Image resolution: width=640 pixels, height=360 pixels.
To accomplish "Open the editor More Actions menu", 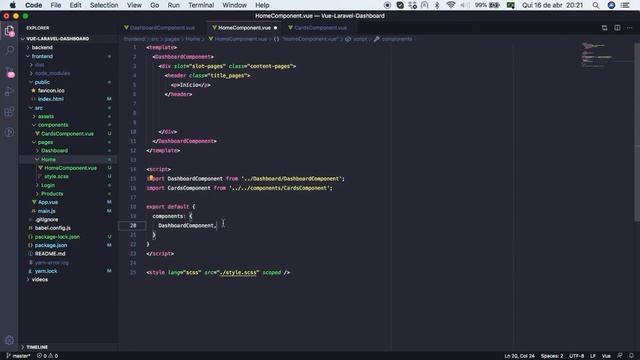I will pos(630,28).
